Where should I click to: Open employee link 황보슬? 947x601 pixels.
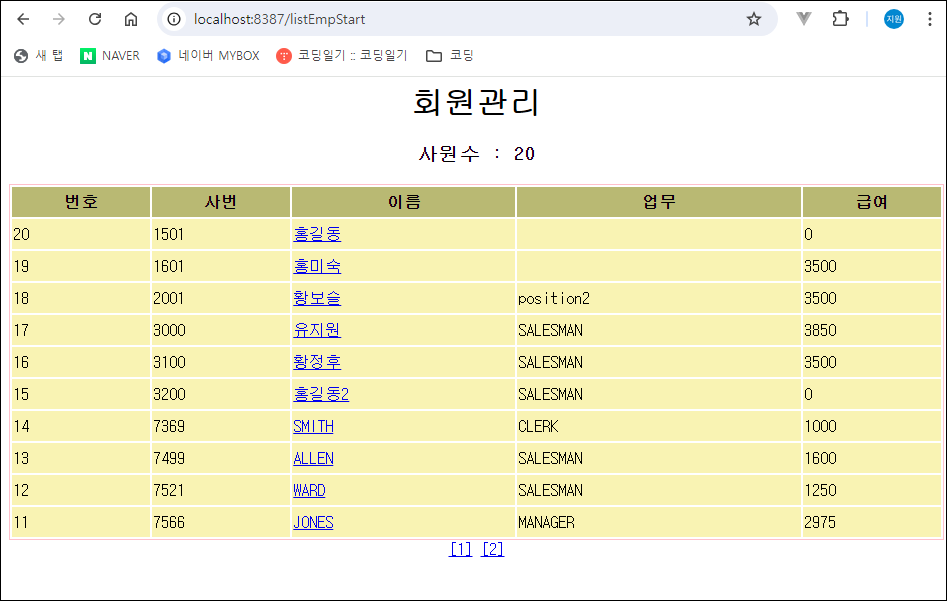click(x=317, y=298)
